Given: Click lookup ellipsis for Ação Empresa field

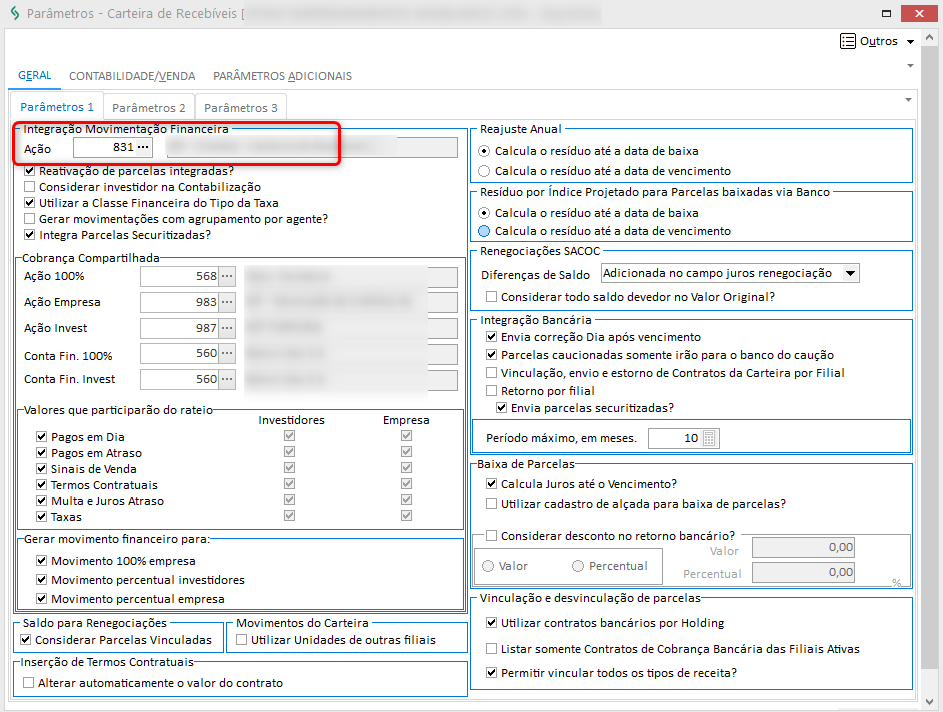Looking at the screenshot, I should coord(227,302).
